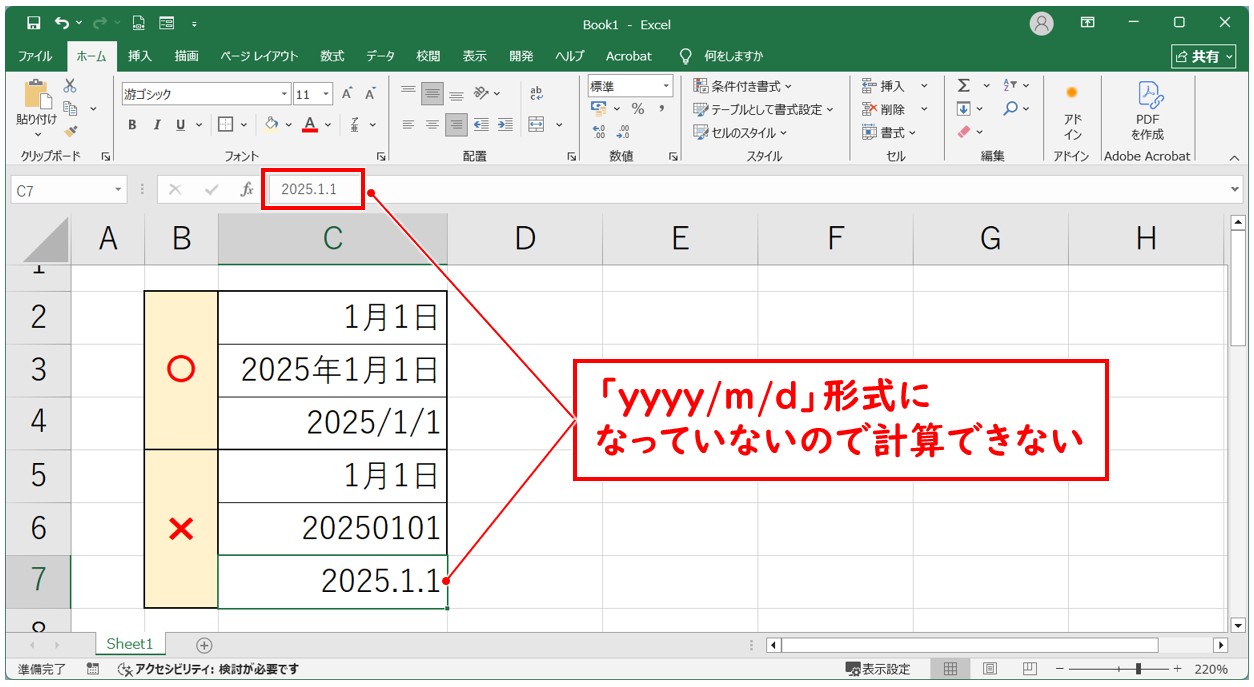
Task: Toggle underline formatting
Action: coord(181,123)
